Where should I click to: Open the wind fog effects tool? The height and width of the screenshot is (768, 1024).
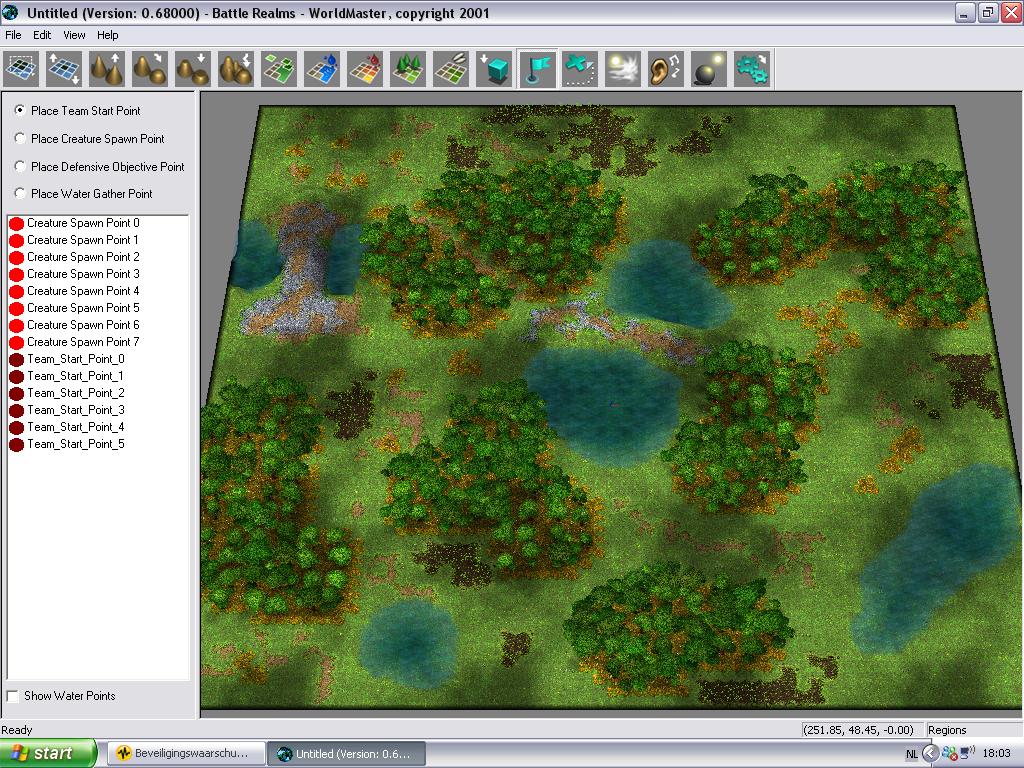pos(623,69)
